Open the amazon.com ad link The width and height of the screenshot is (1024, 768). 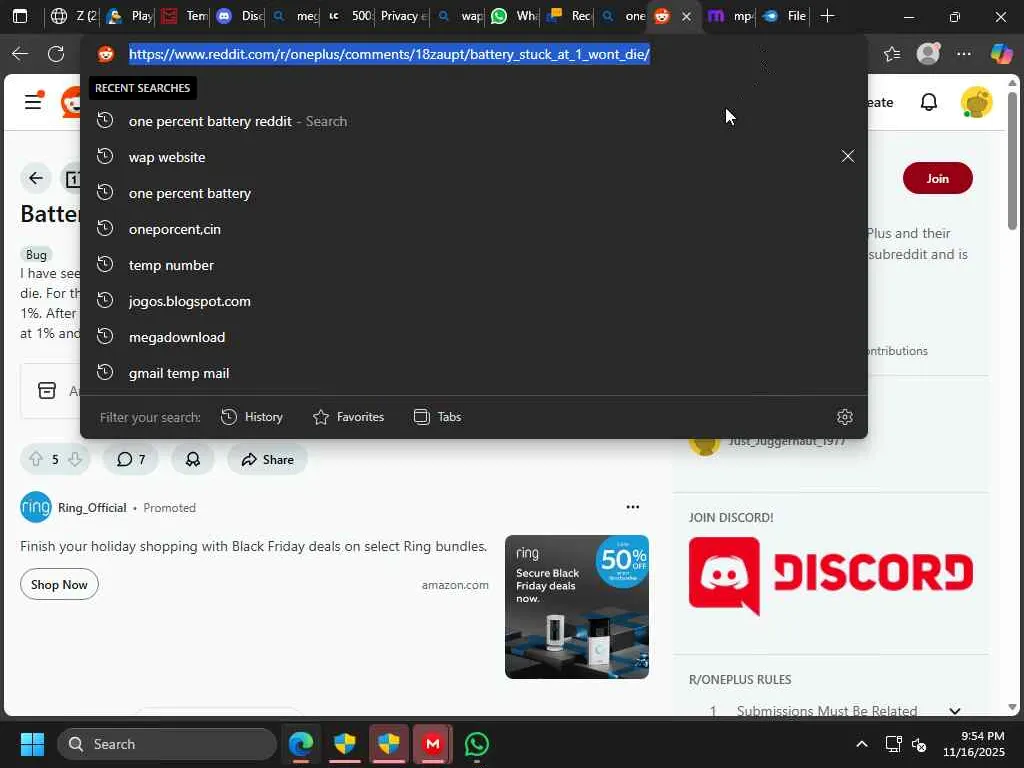coord(455,585)
